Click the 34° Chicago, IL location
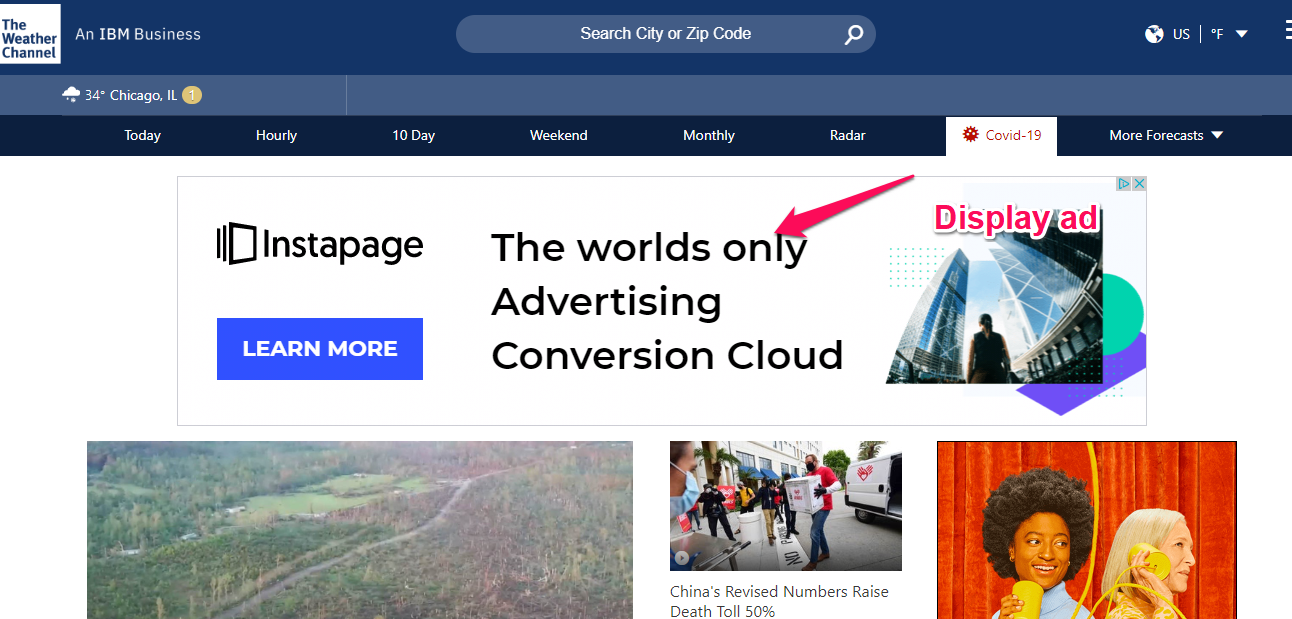This screenshot has width=1292, height=619. coord(131,95)
